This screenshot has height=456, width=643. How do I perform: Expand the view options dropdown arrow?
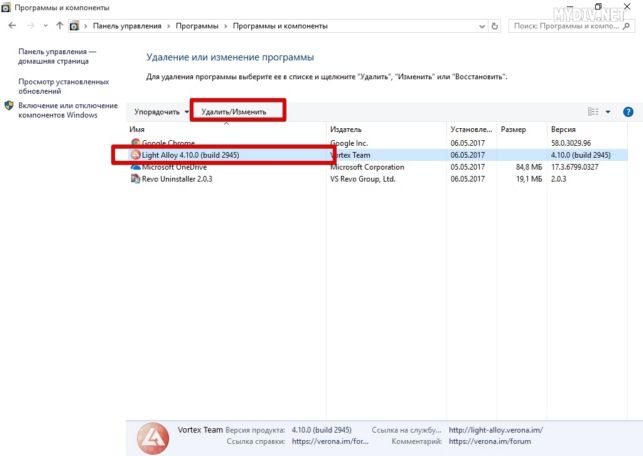[608, 112]
